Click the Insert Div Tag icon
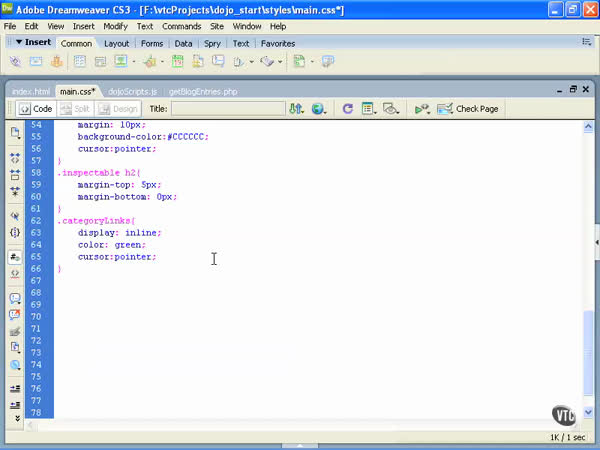 click(101, 61)
